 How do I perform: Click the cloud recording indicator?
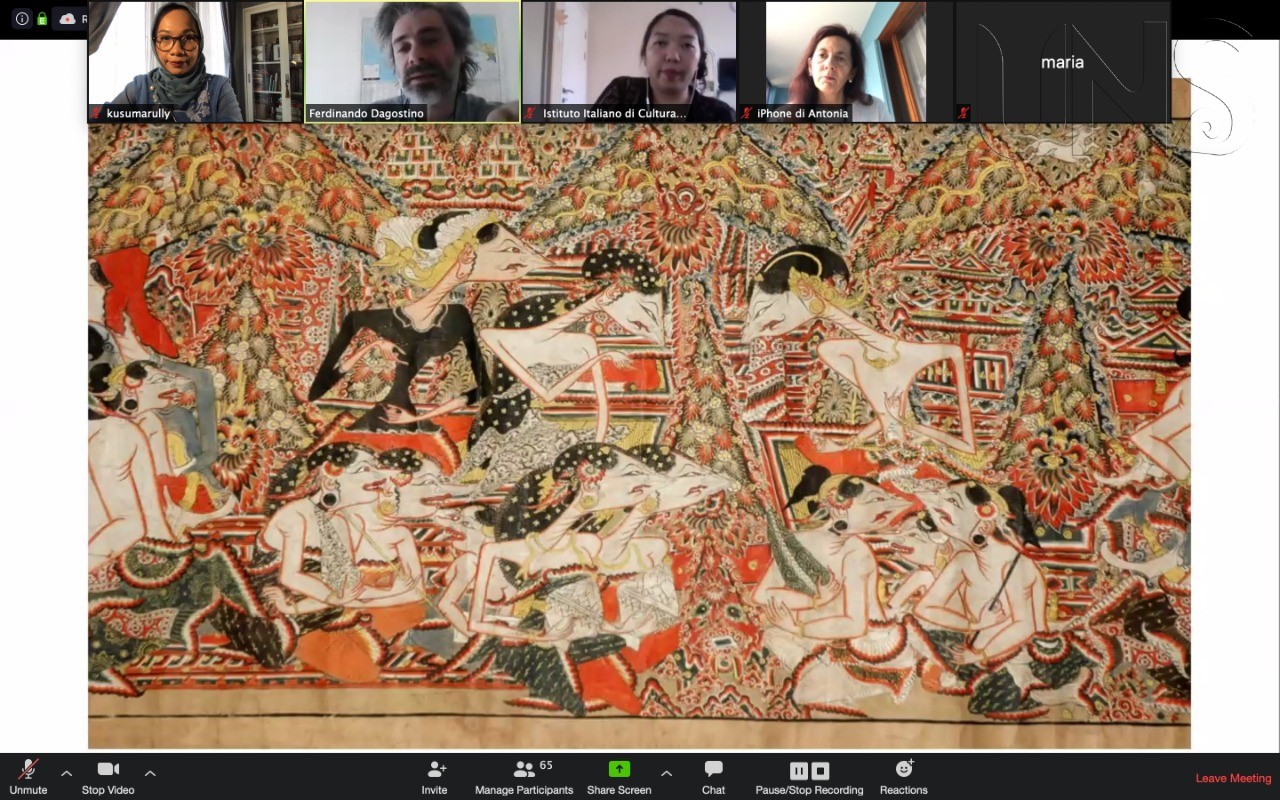pyautogui.click(x=68, y=18)
